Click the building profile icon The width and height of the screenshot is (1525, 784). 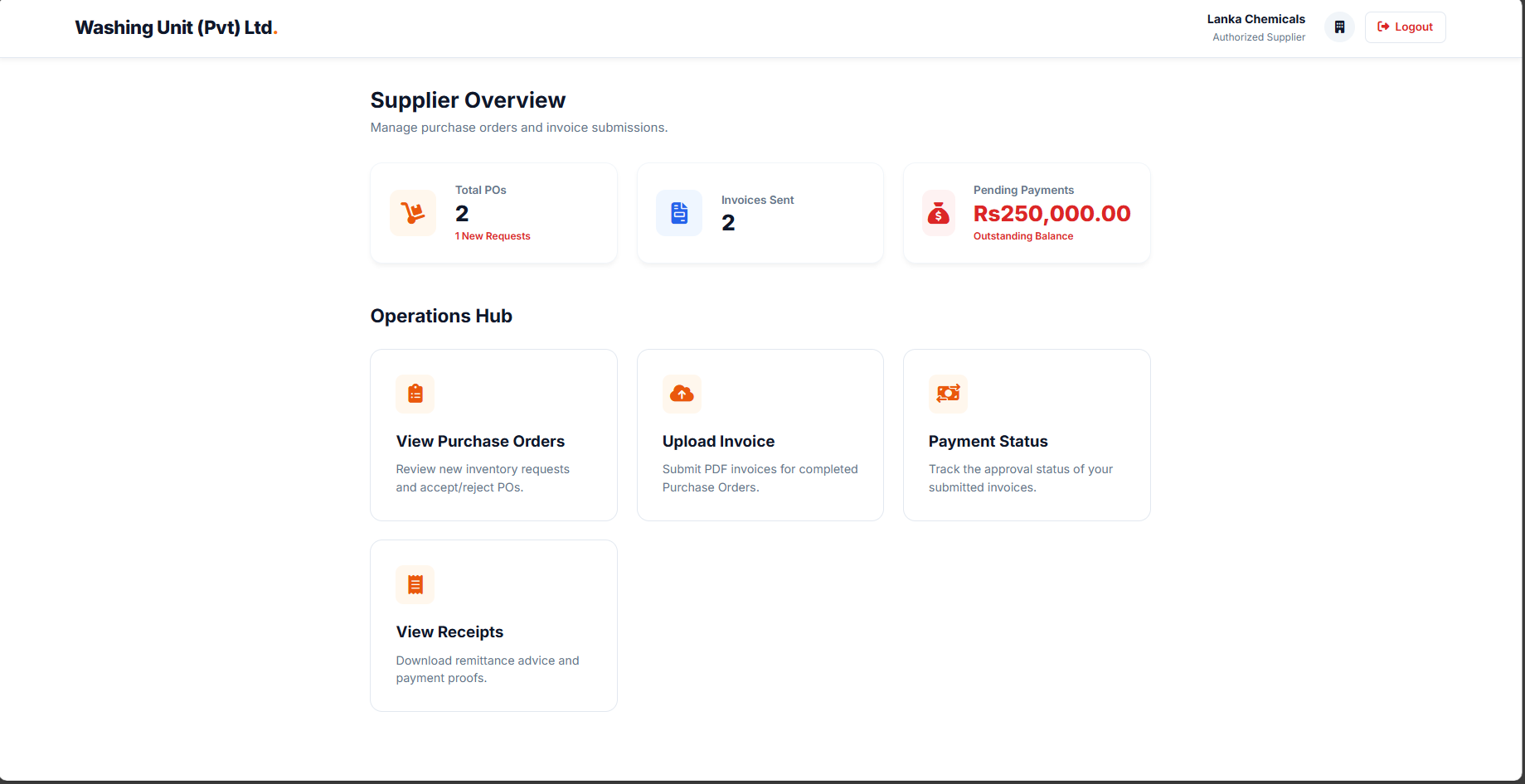(x=1339, y=27)
